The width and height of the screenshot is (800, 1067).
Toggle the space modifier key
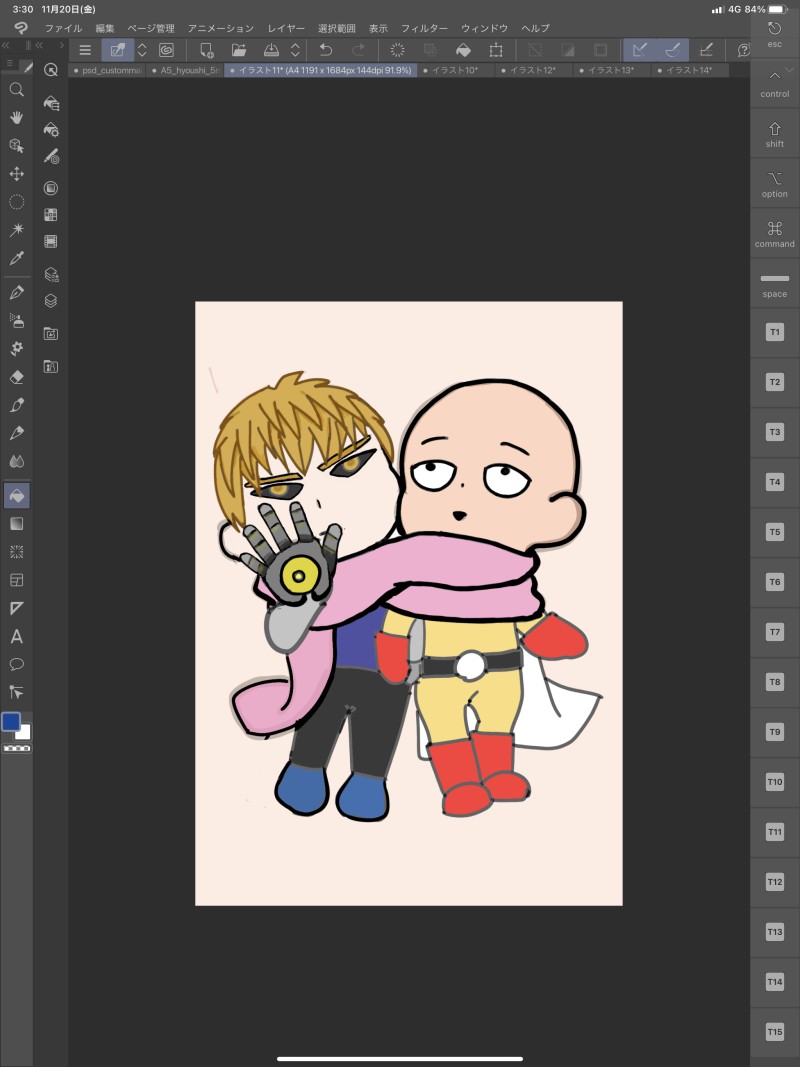(x=775, y=284)
